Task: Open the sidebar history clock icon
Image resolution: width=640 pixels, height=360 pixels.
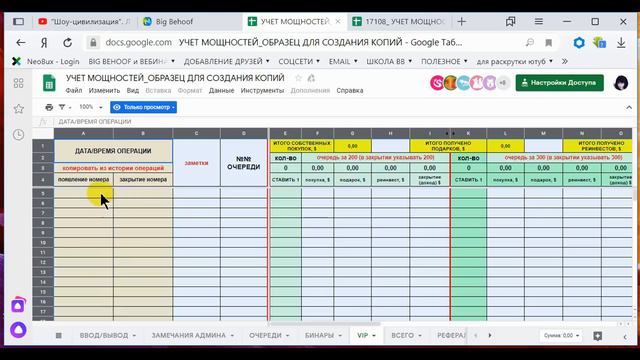Action: click(18, 134)
